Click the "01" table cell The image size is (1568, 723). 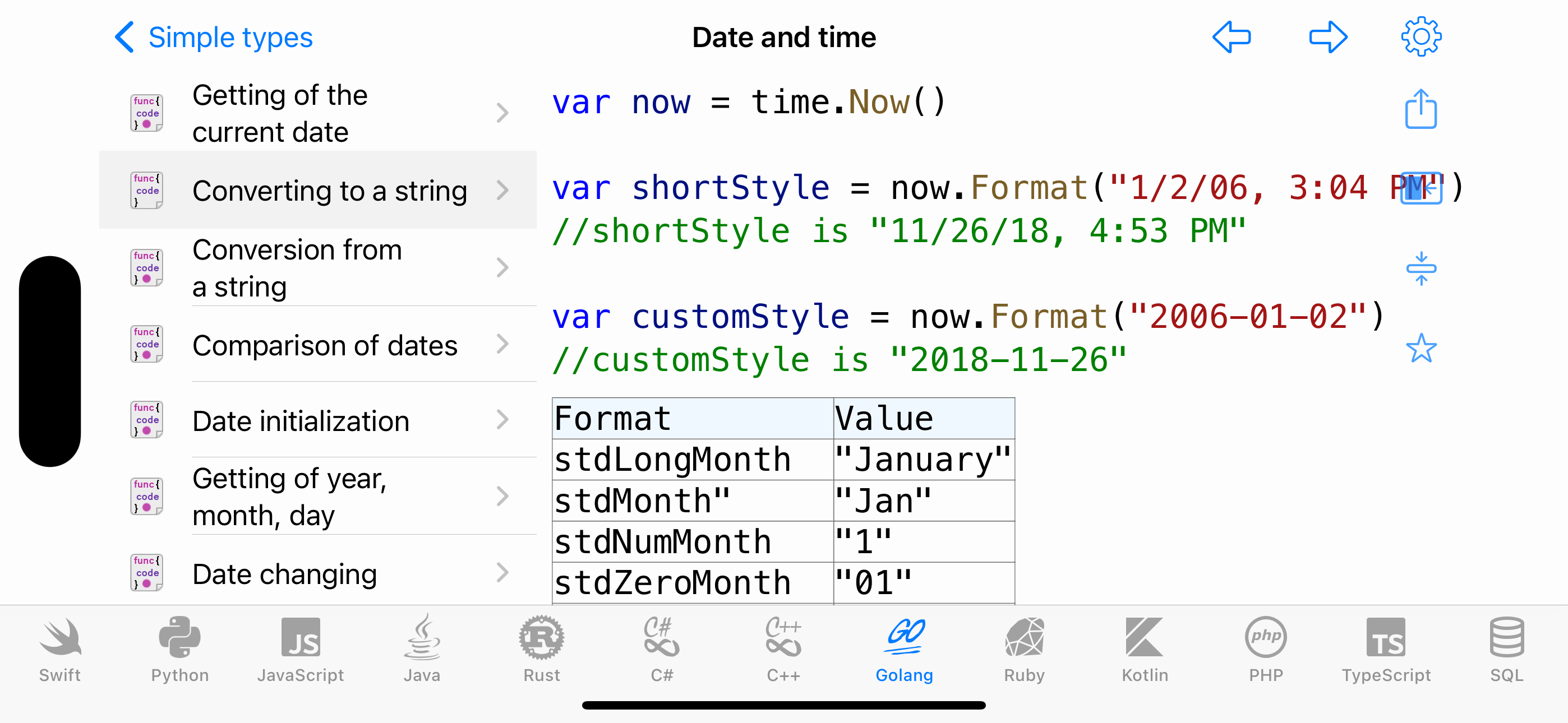[924, 583]
